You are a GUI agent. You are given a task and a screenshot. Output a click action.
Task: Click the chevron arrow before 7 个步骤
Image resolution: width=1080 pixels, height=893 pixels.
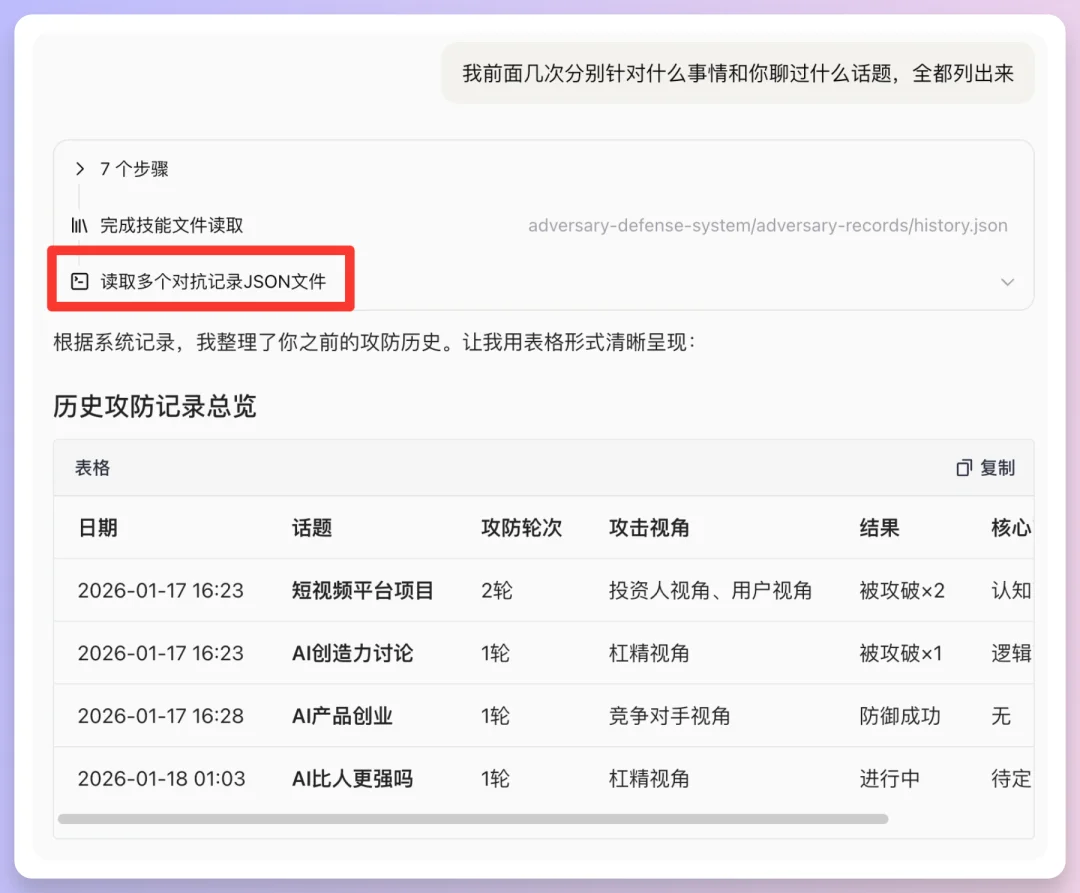tap(78, 168)
